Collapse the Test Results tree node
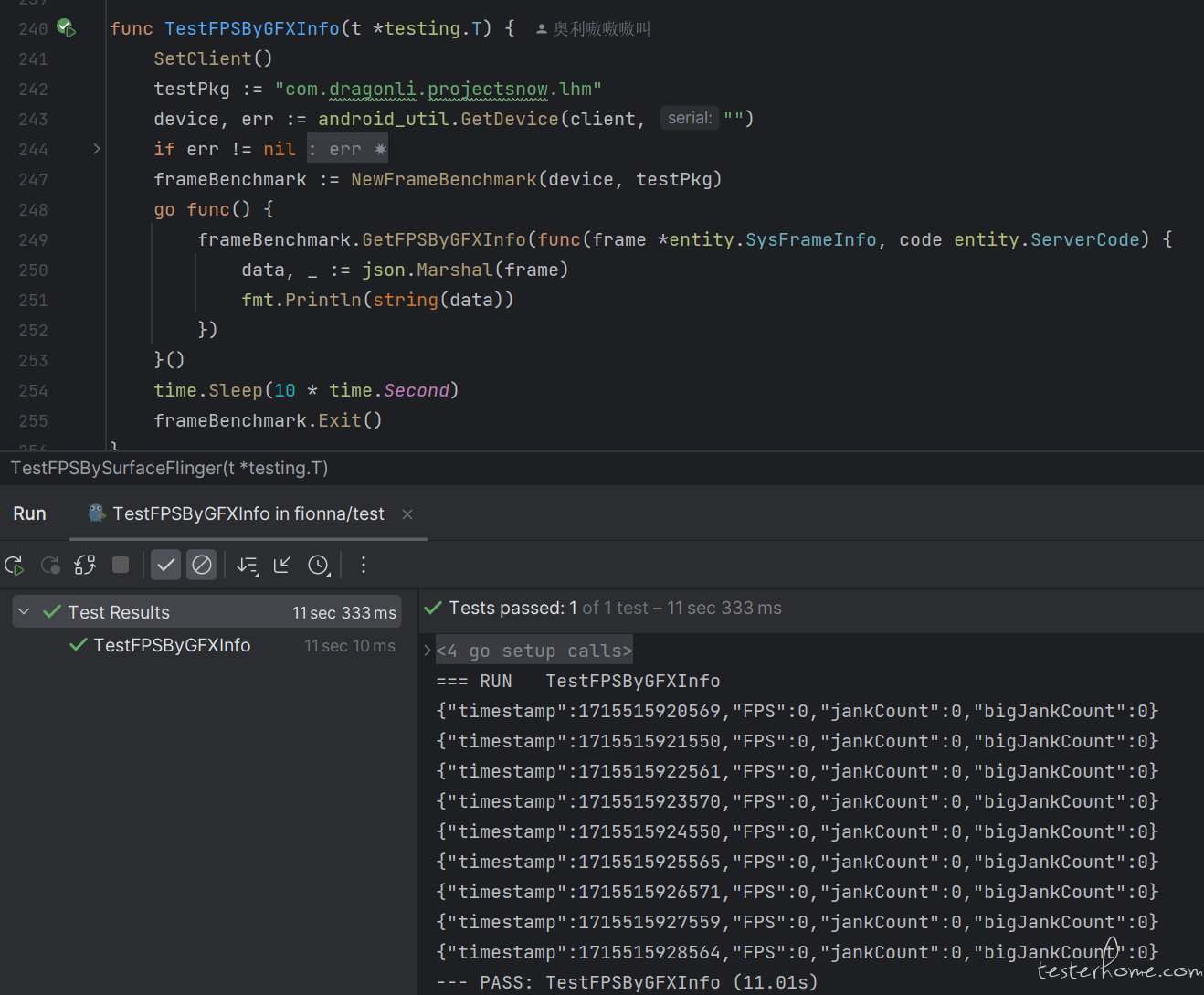 click(25, 612)
